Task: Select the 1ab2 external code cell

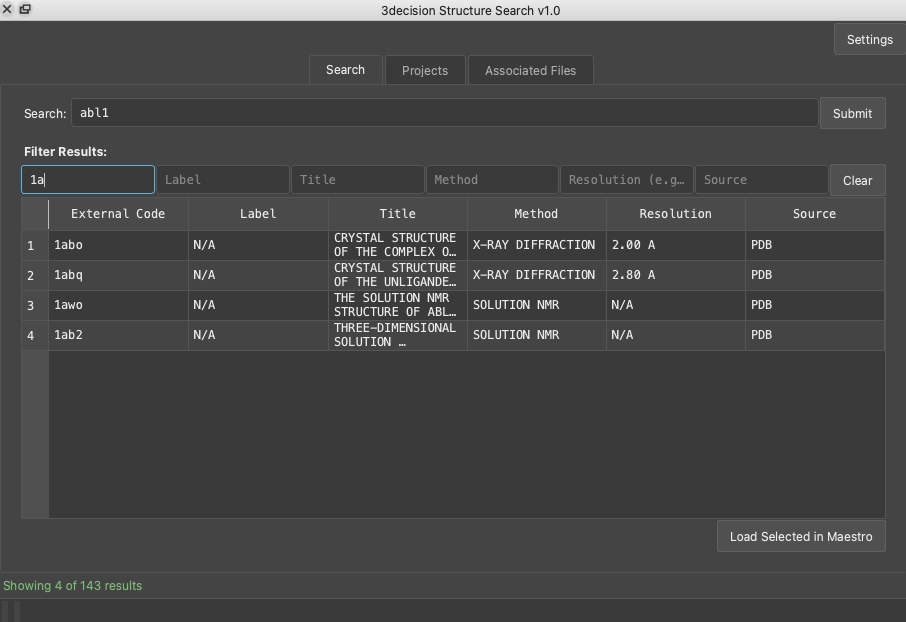Action: click(118, 335)
